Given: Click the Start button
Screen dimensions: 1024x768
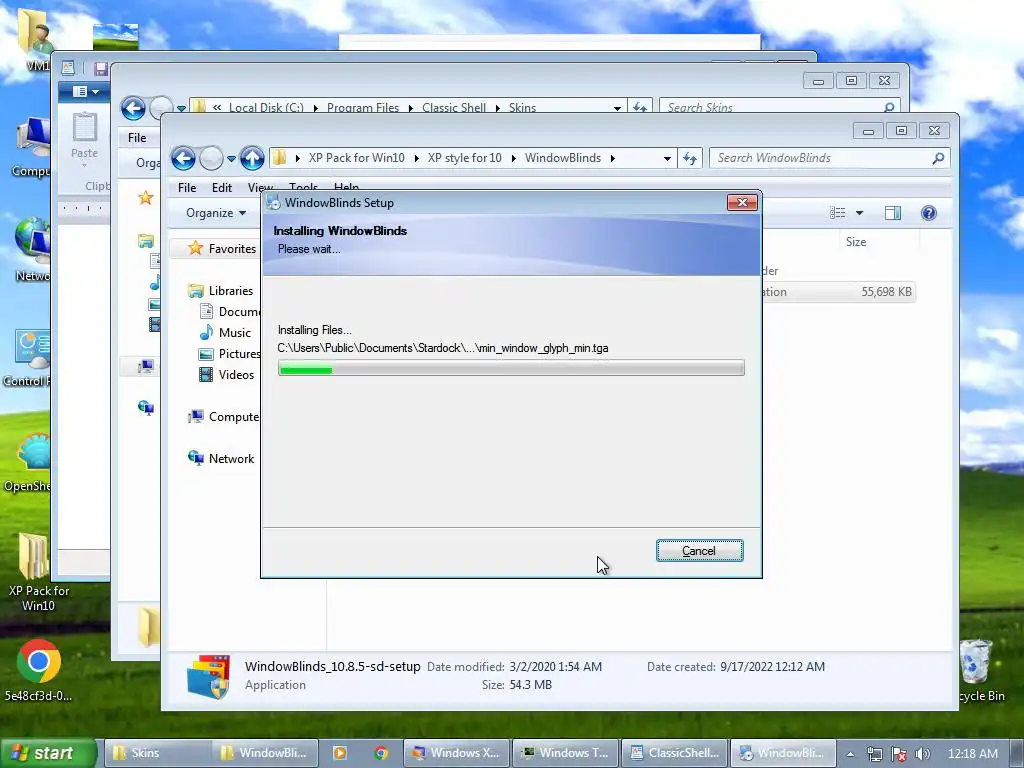Looking at the screenshot, I should coord(48,753).
